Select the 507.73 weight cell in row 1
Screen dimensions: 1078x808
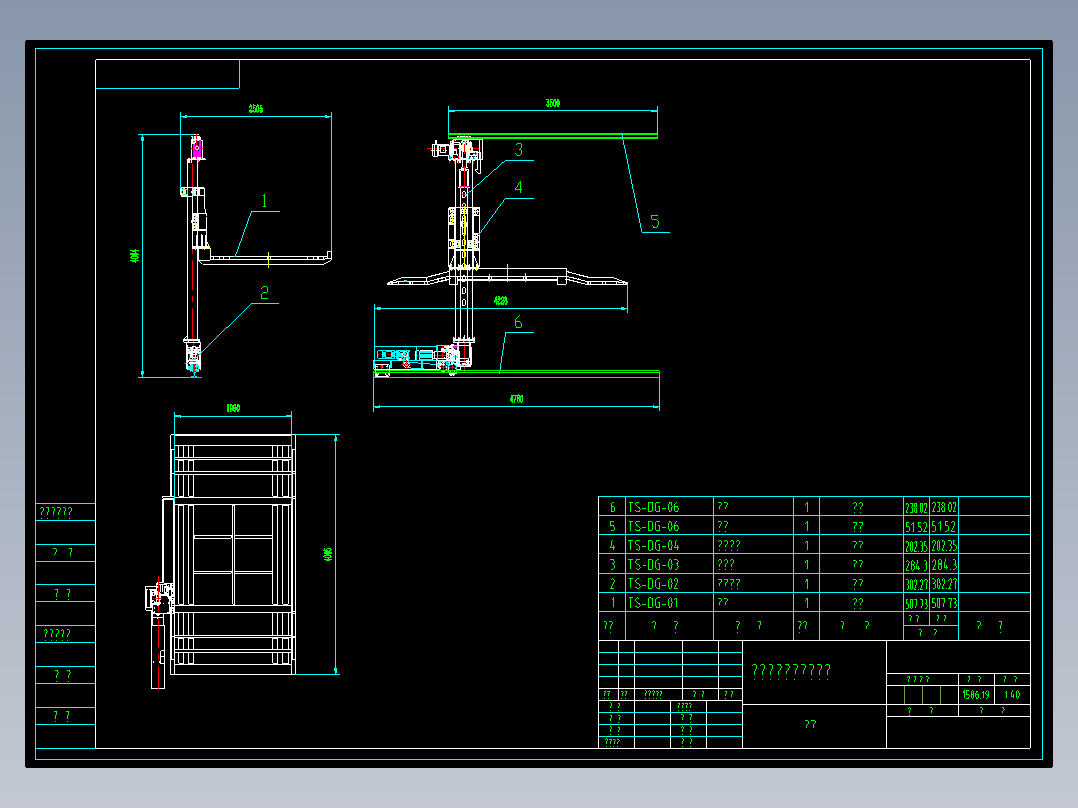click(x=916, y=603)
